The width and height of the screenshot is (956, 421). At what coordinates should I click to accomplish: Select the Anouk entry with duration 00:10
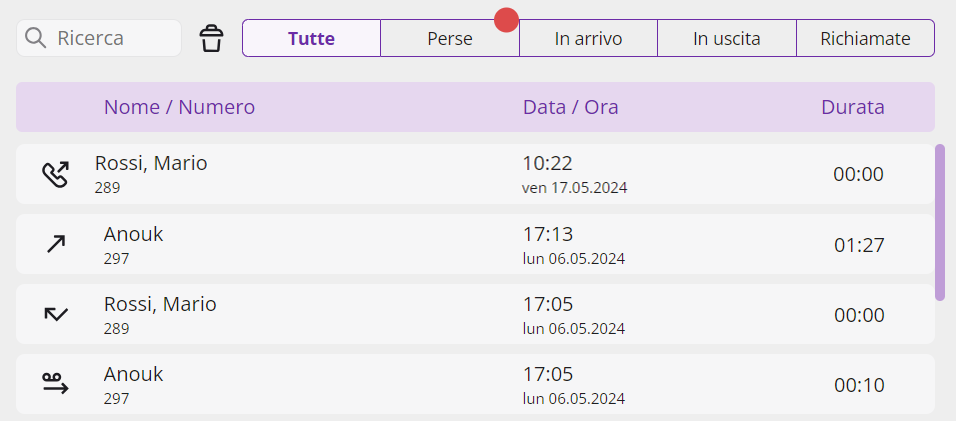475,384
